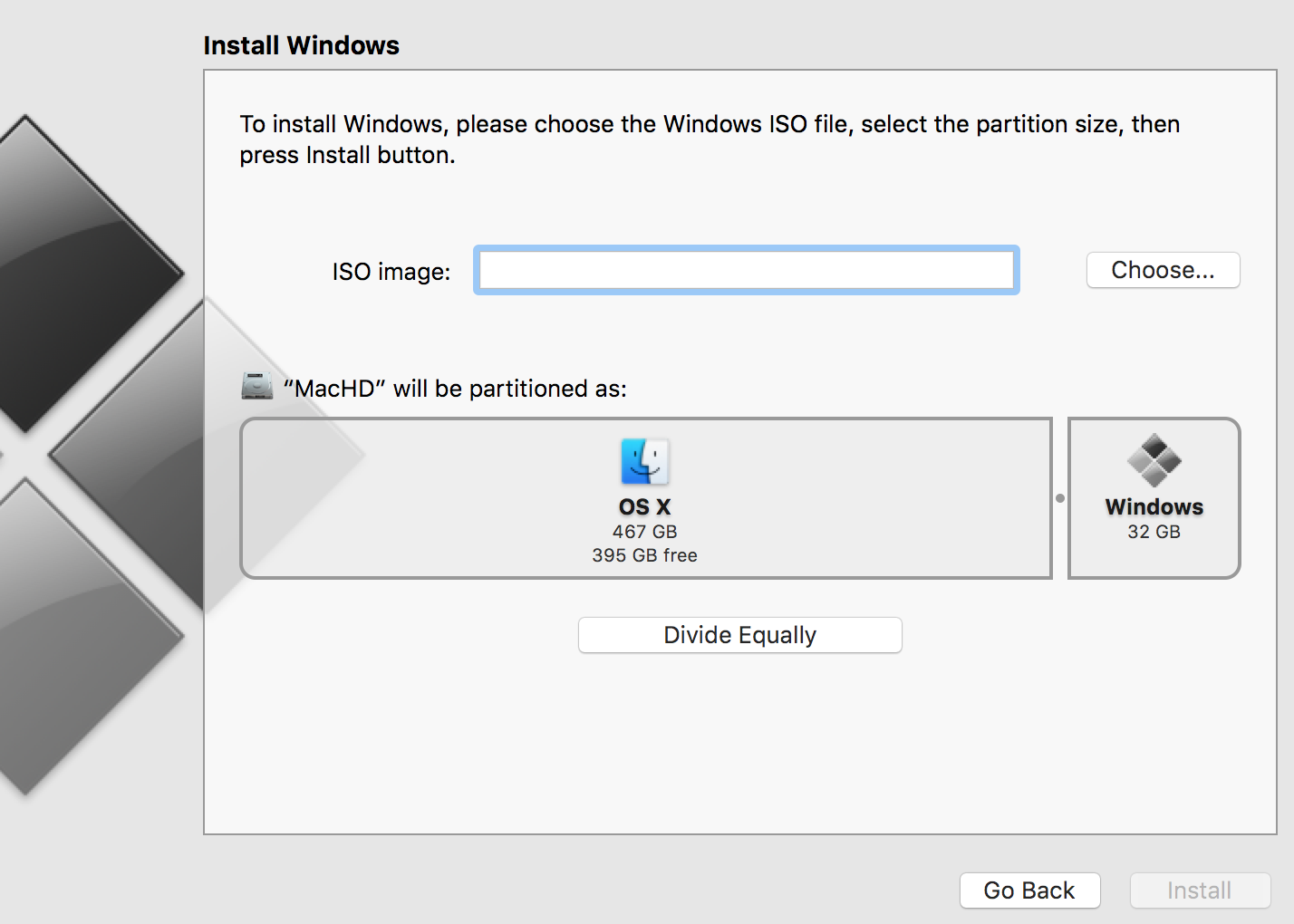Click the partition divider handle dot
Viewport: 1294px width, 924px height.
[x=1060, y=498]
